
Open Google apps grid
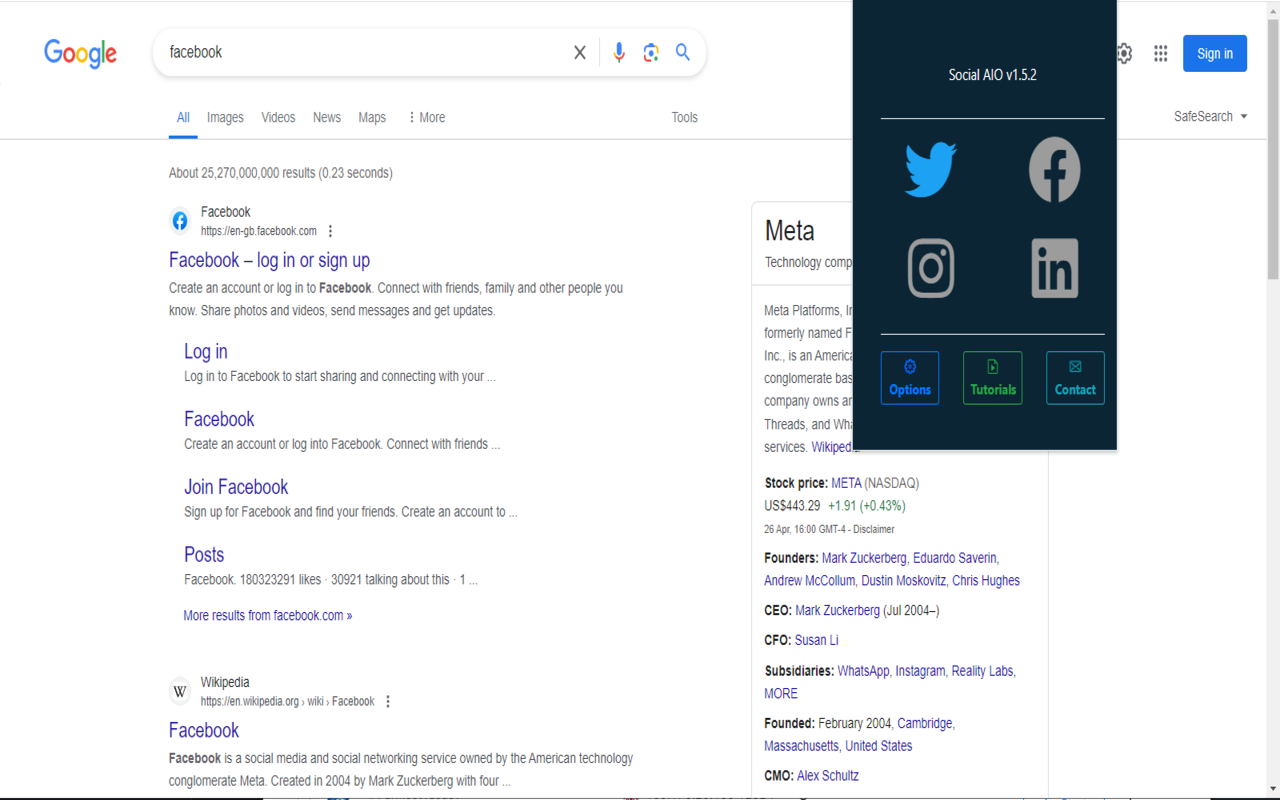(1160, 53)
